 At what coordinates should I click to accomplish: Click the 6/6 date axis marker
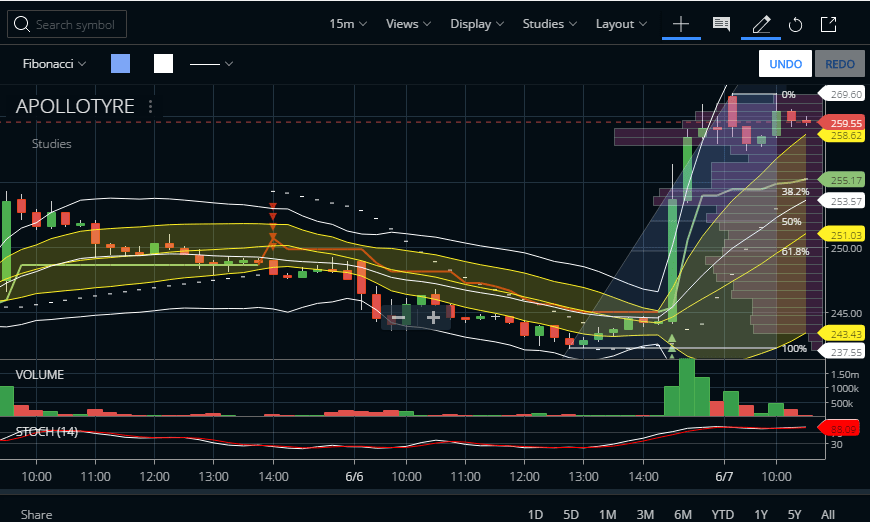coord(354,477)
